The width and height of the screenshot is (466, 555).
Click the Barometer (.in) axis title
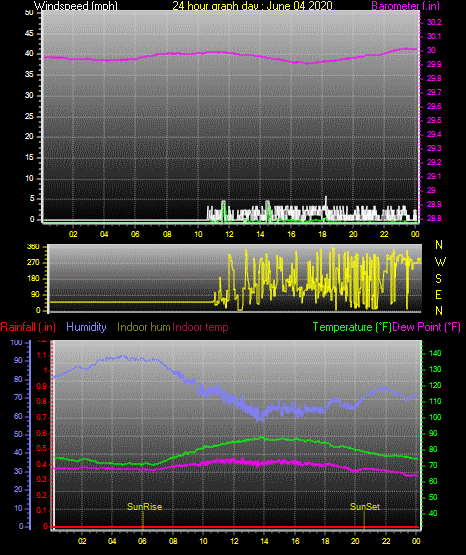pyautogui.click(x=405, y=6)
